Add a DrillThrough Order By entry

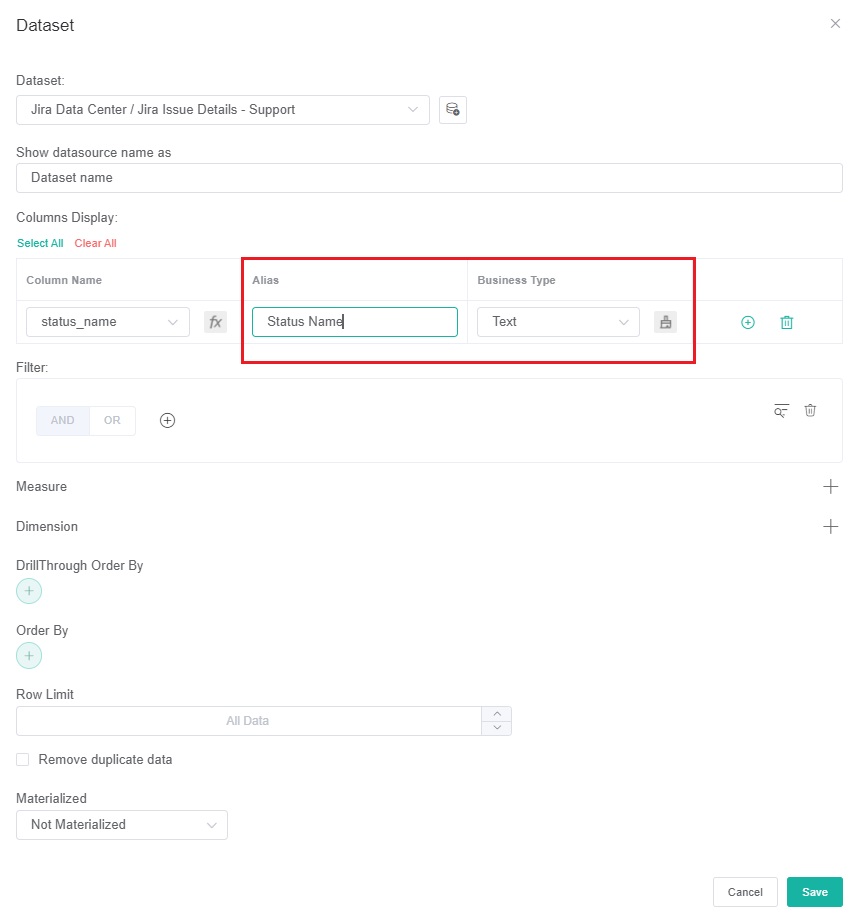tap(29, 592)
